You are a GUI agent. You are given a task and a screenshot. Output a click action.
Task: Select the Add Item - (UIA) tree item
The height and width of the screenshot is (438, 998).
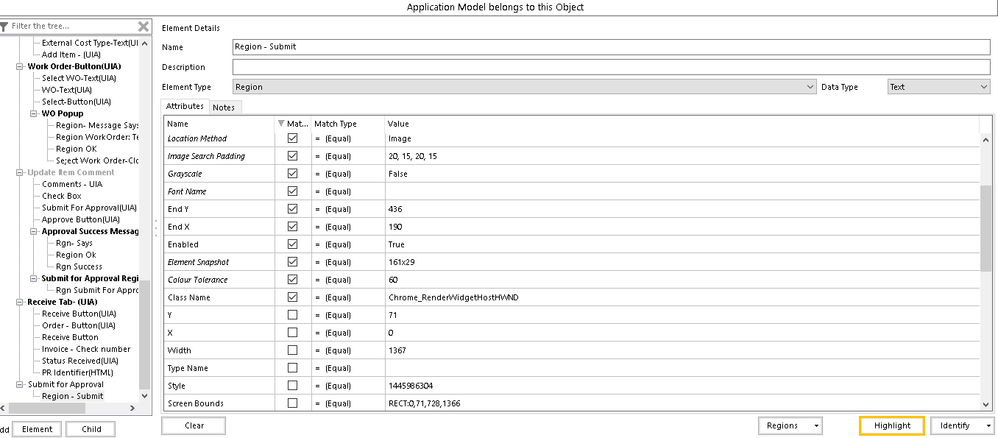tap(71, 55)
